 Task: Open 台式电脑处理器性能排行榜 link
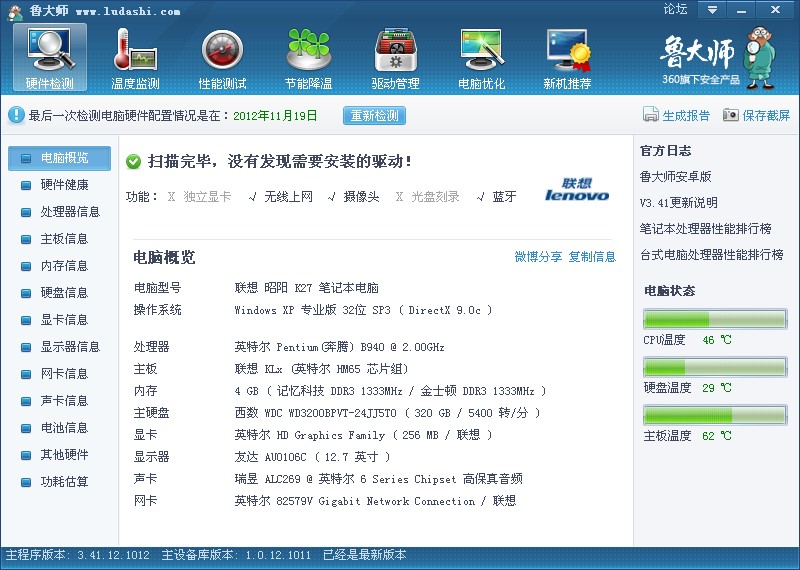coord(712,255)
